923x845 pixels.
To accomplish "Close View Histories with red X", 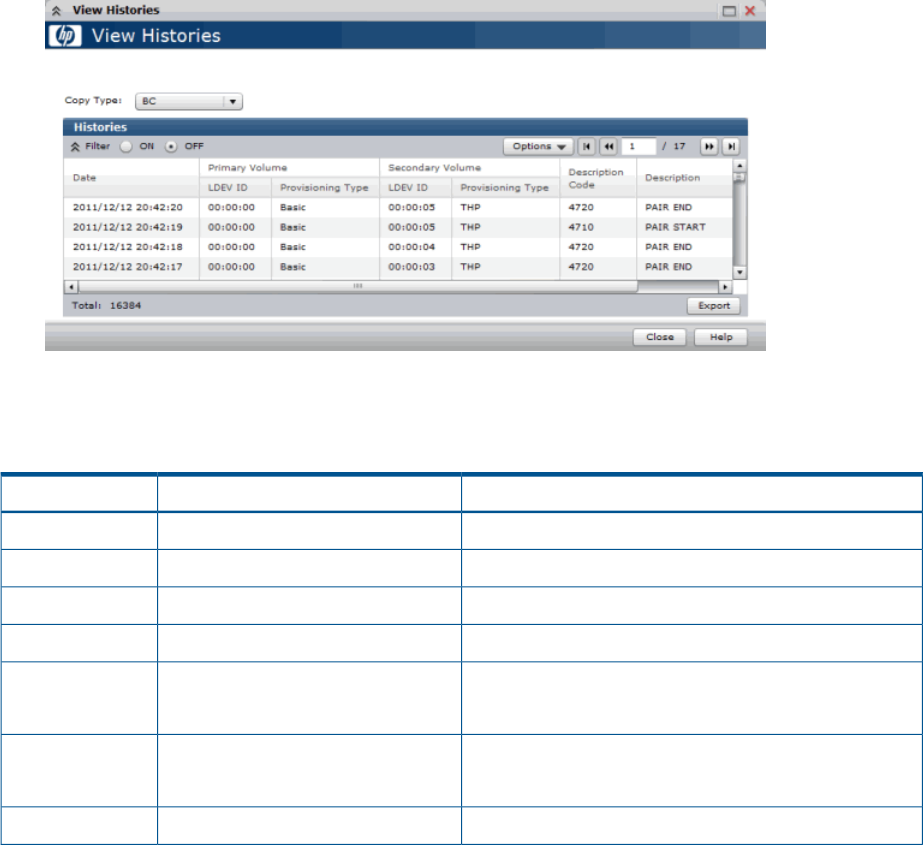I will pyautogui.click(x=750, y=11).
